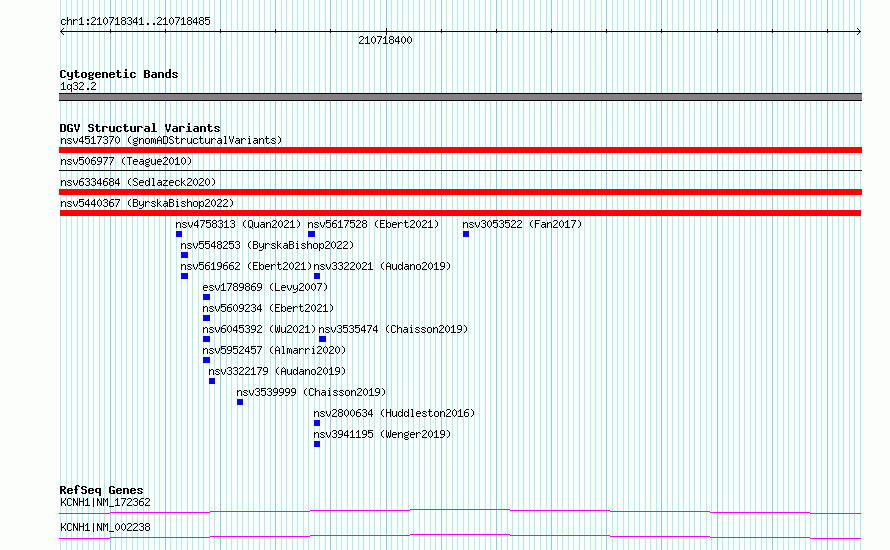Select the blue marker under nsv5619662 (Ebert2021)
This screenshot has width=890, height=550.
pyautogui.click(x=184, y=276)
